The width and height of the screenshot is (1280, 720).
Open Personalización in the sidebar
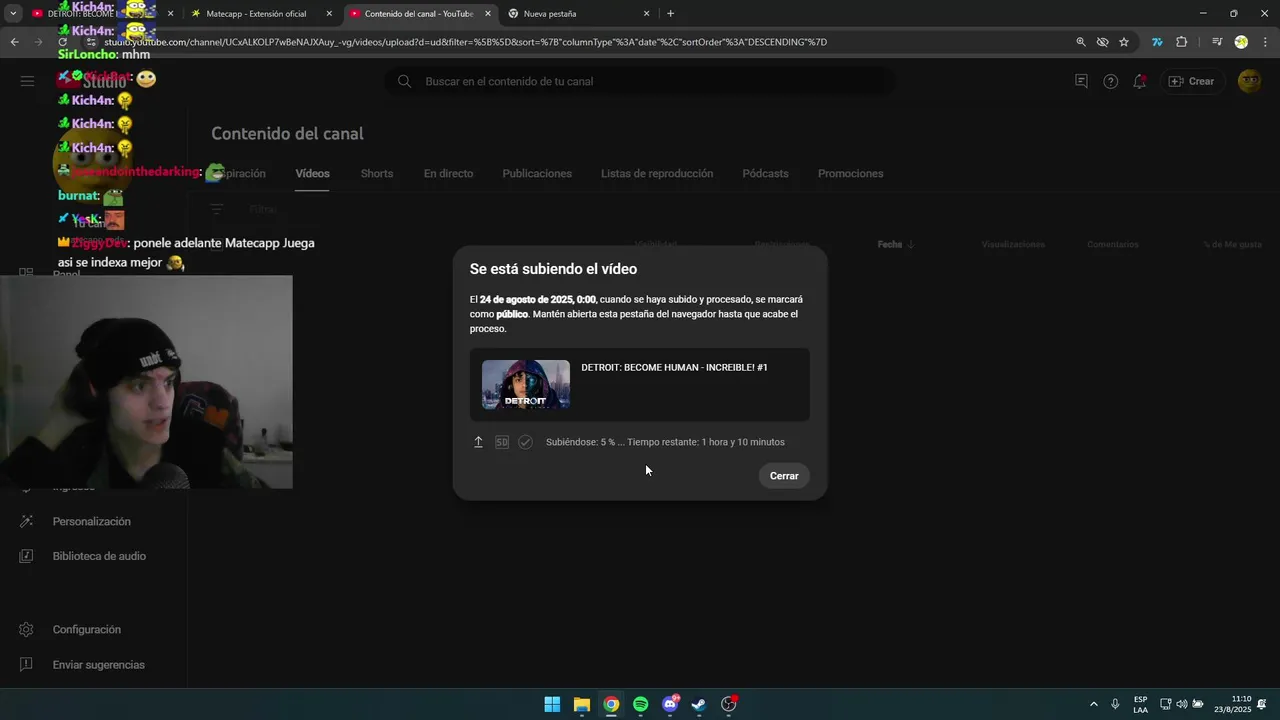click(x=92, y=521)
